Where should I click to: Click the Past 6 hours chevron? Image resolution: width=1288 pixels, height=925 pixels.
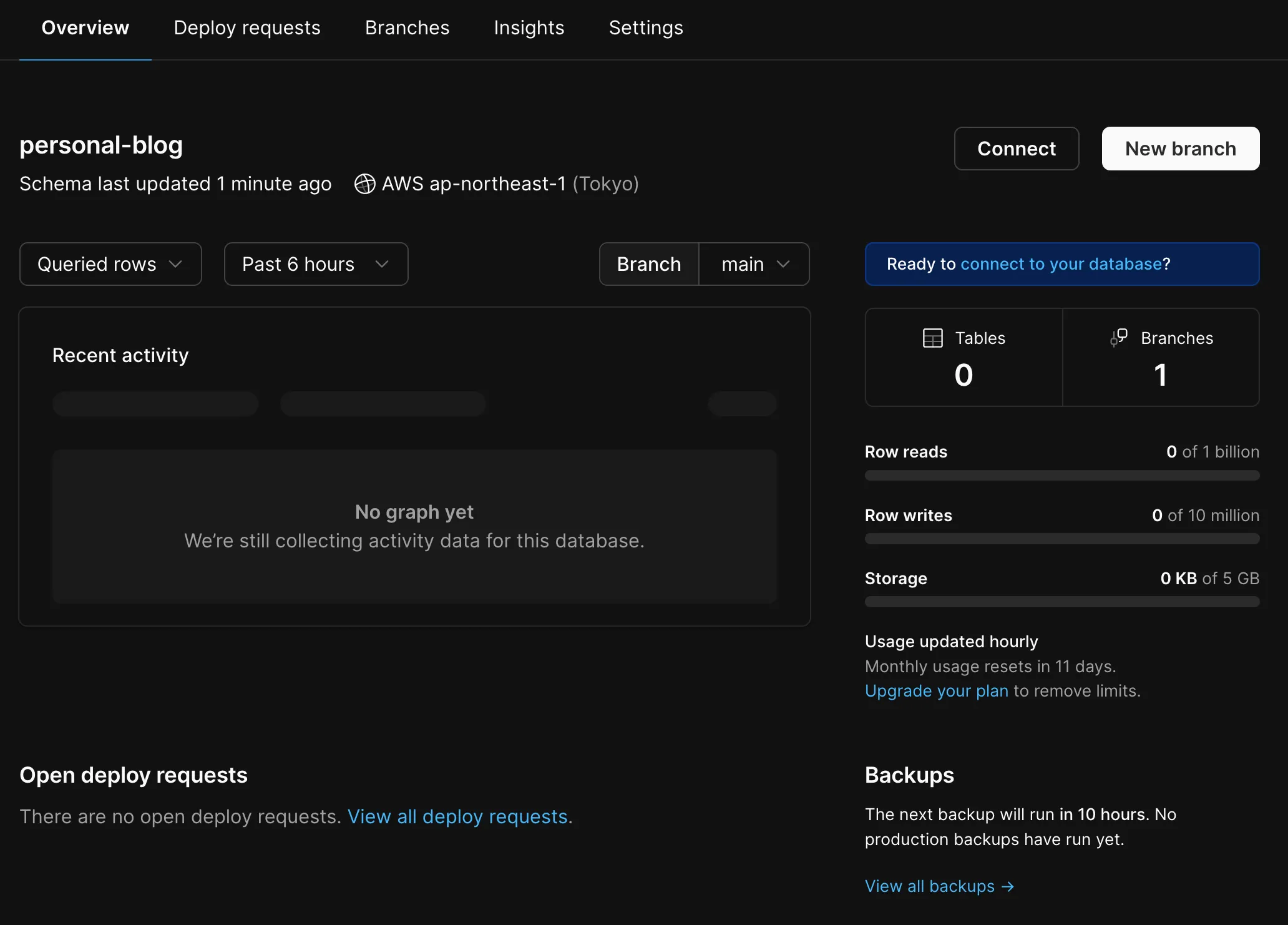click(382, 264)
